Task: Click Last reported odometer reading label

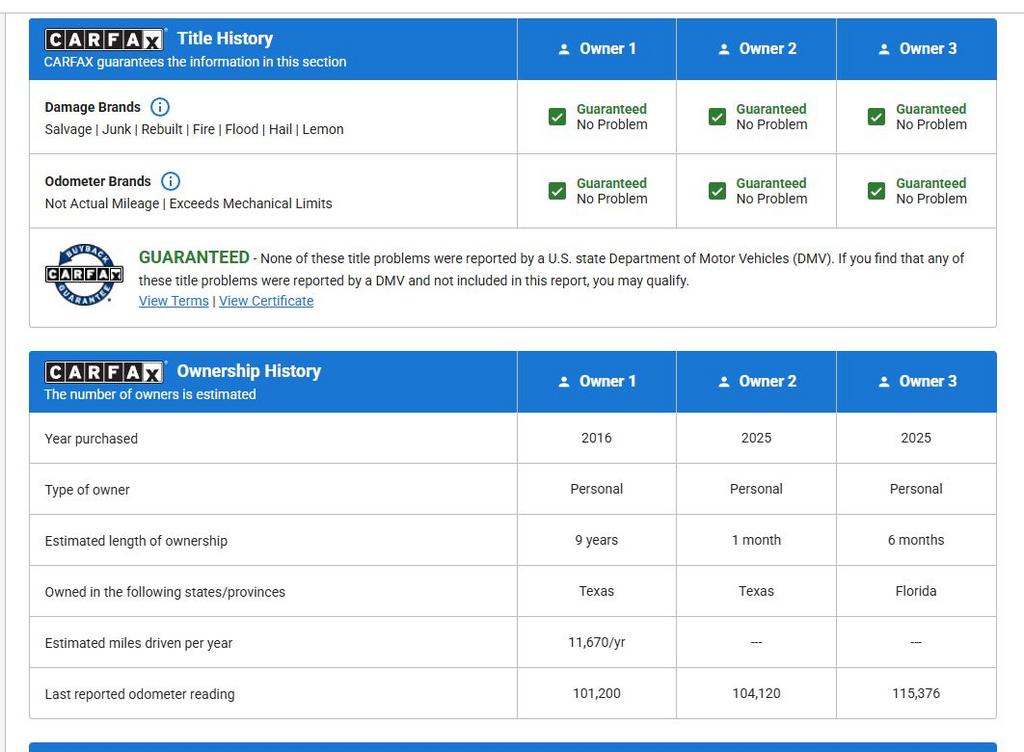Action: [139, 694]
